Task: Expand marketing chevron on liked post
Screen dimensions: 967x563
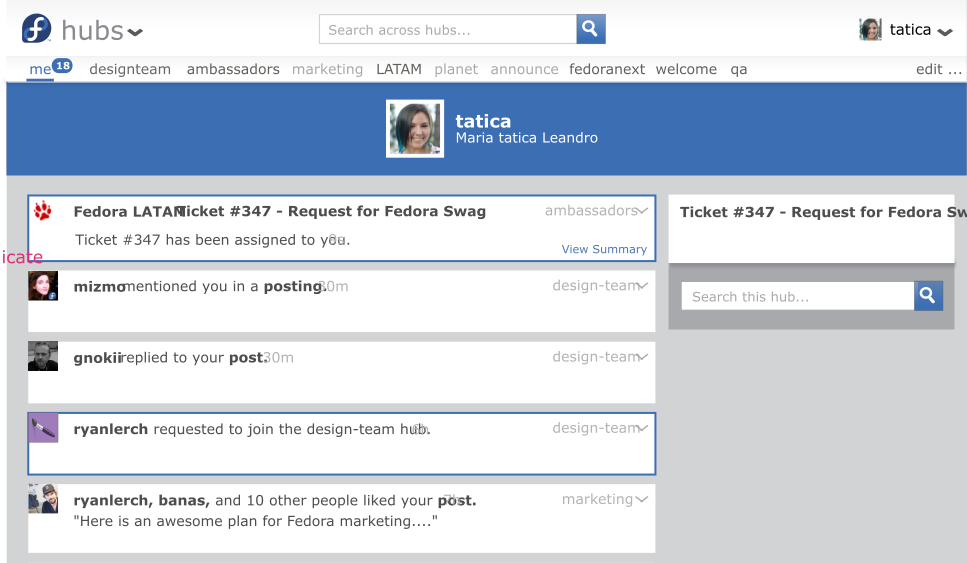Action: pyautogui.click(x=641, y=499)
